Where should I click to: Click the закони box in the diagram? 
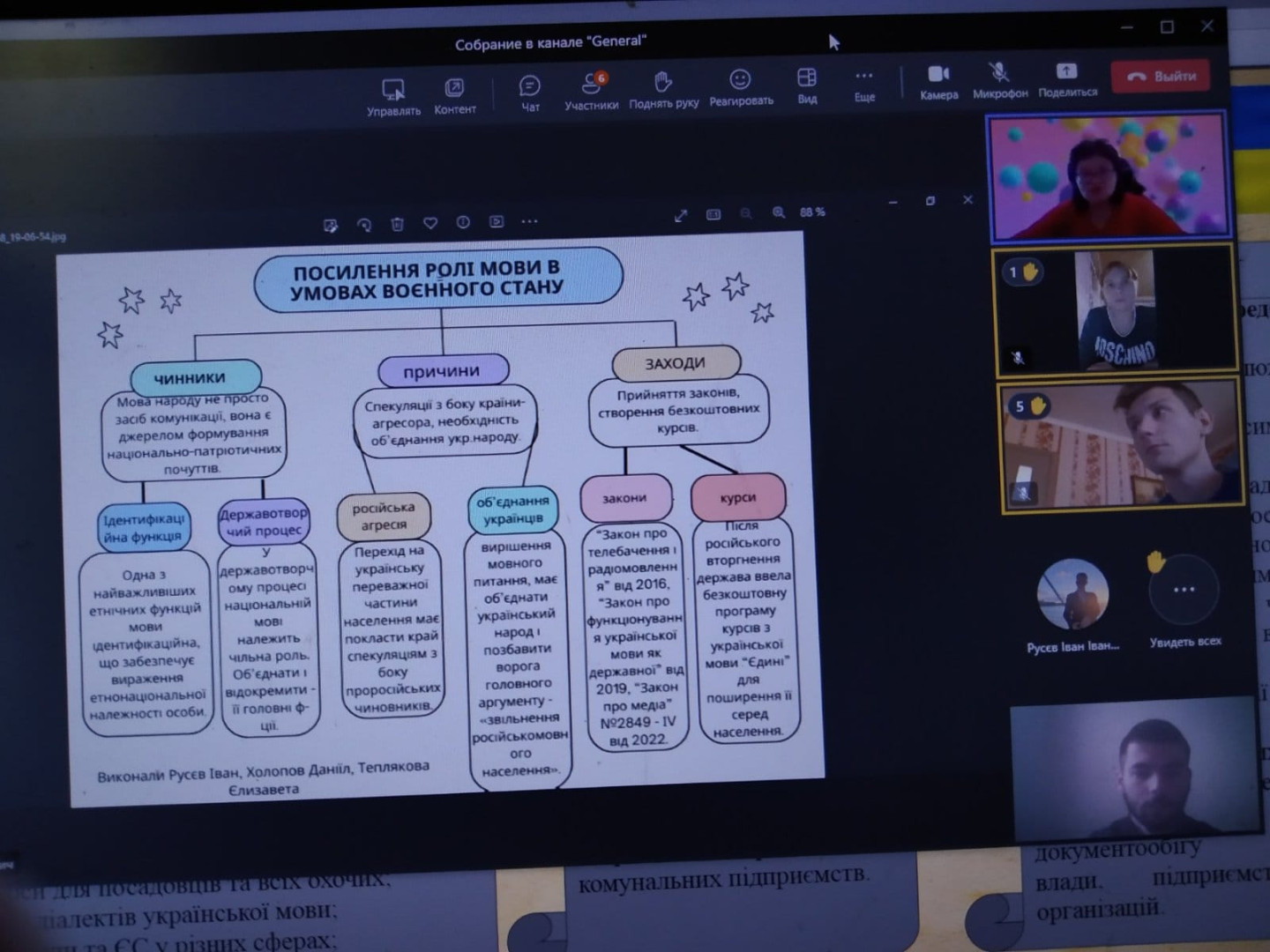click(x=625, y=498)
